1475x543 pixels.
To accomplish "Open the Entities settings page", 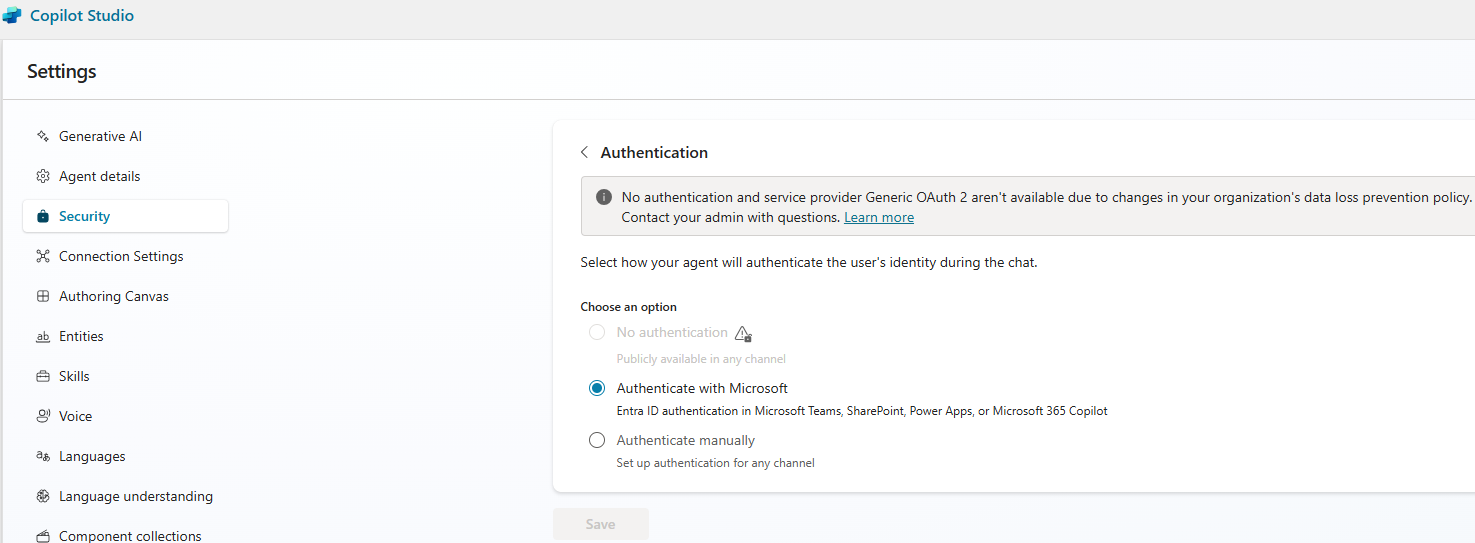I will [x=81, y=336].
